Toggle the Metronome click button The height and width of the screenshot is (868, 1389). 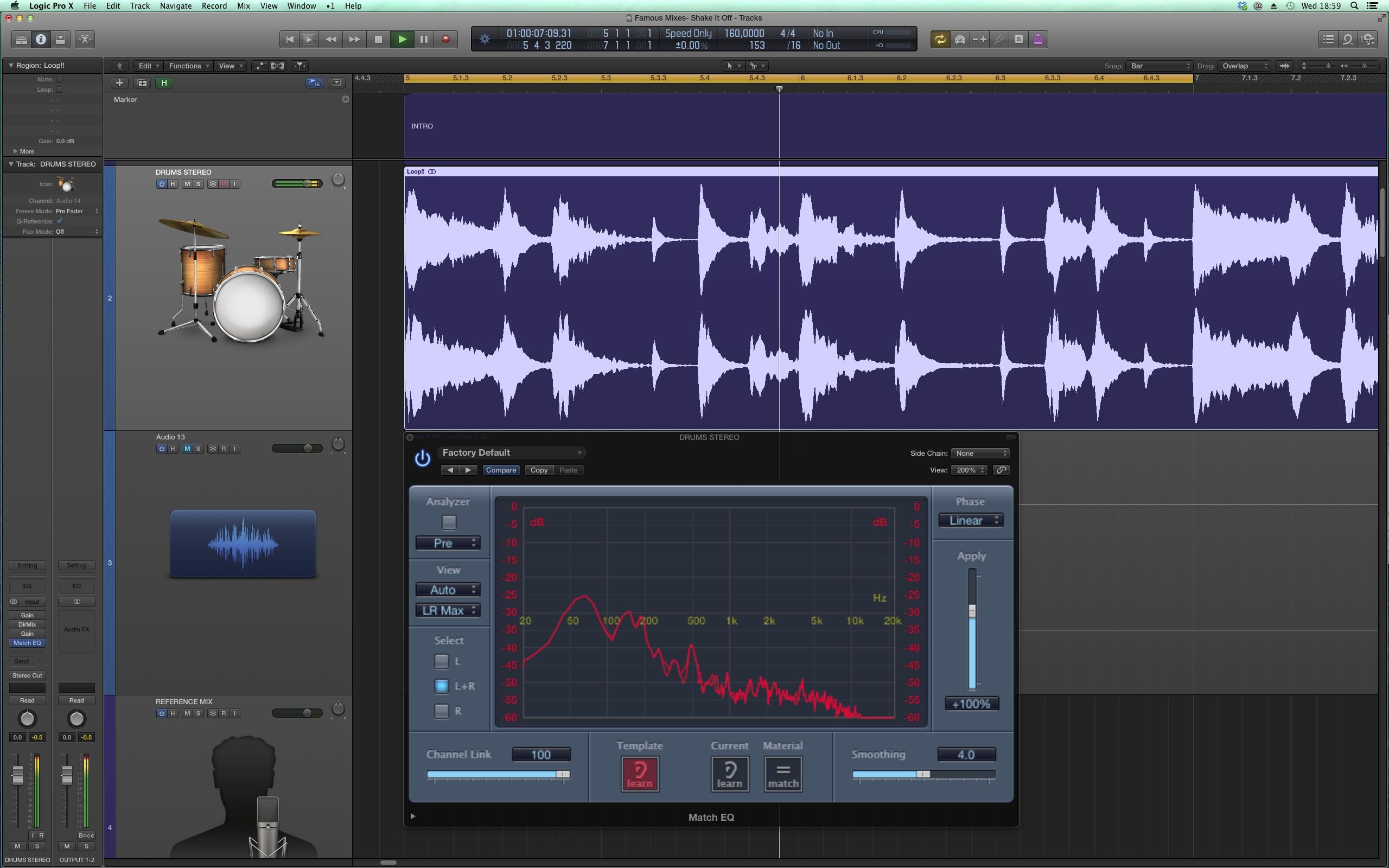click(1038, 39)
